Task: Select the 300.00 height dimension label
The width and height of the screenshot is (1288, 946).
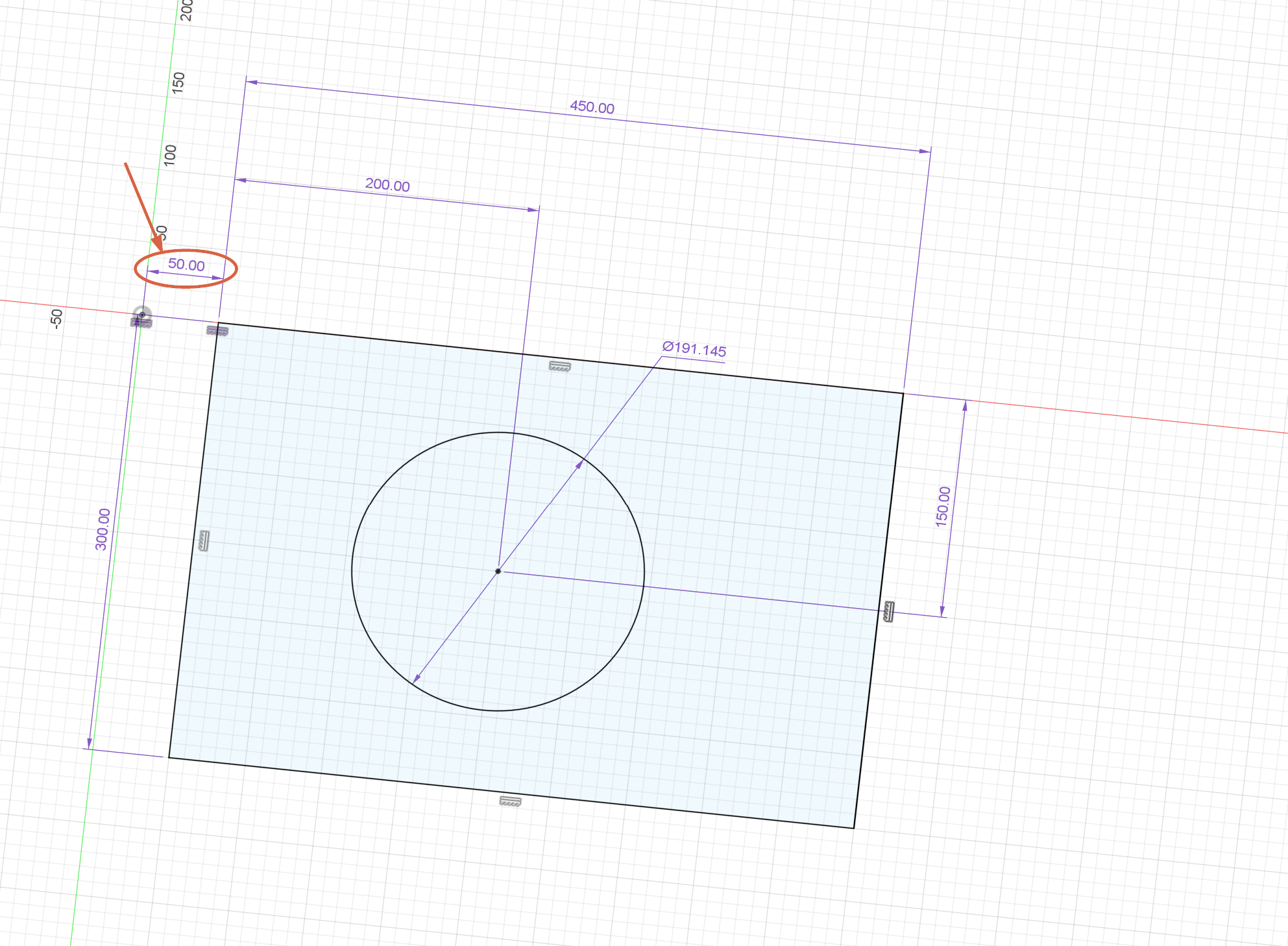Action: tap(103, 529)
